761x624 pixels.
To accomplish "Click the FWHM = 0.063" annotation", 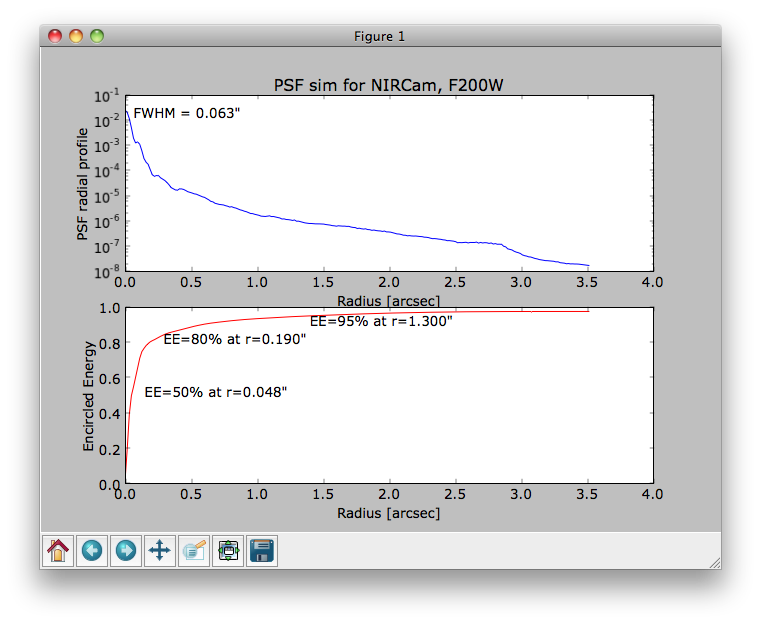I will click(187, 113).
